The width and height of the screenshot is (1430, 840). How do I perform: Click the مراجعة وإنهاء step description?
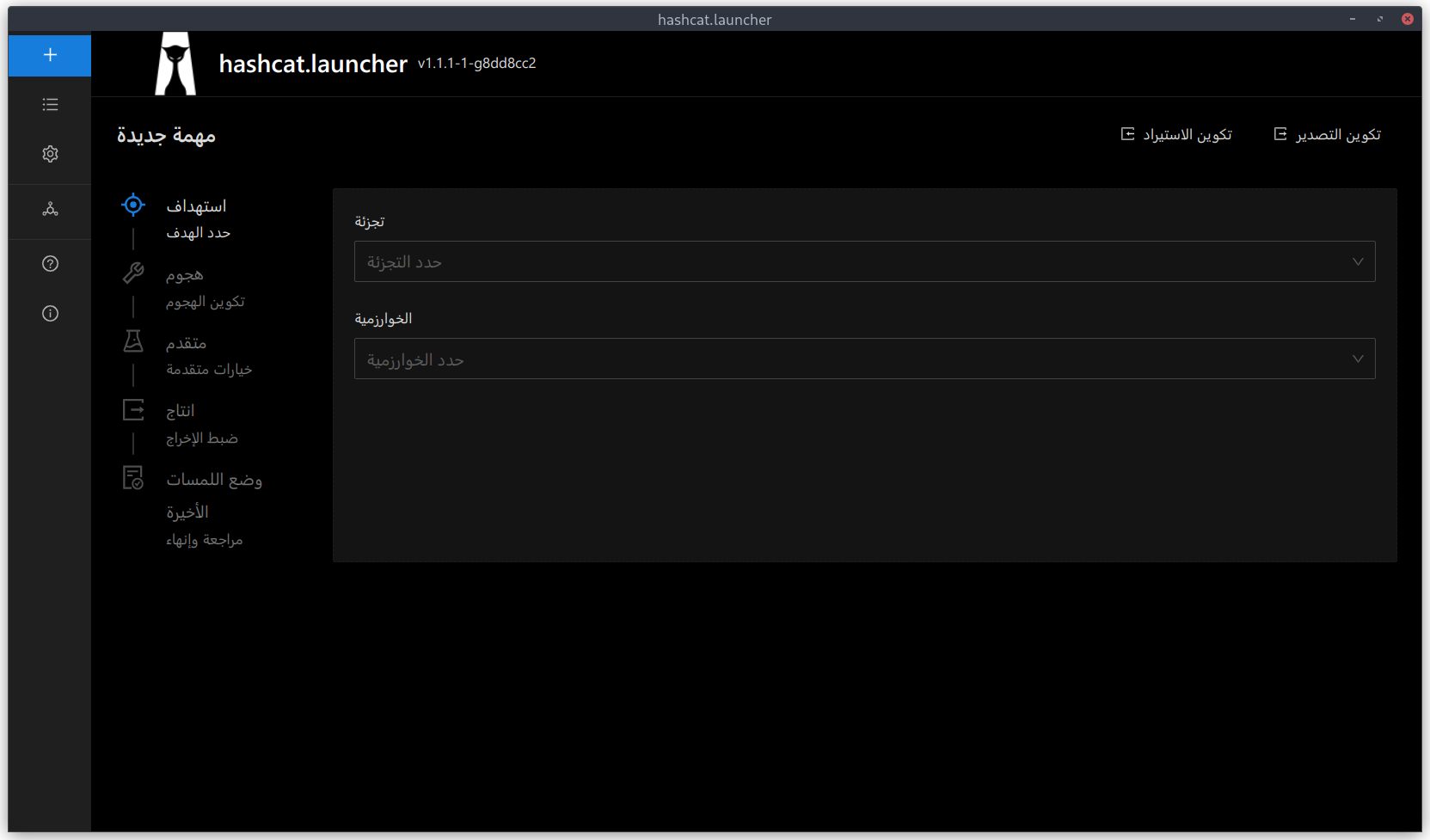click(x=205, y=540)
